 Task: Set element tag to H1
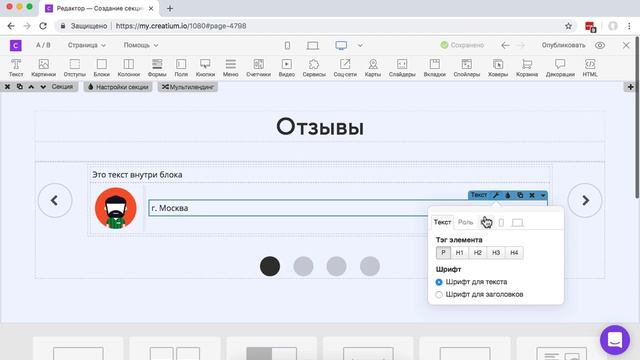[x=460, y=253]
